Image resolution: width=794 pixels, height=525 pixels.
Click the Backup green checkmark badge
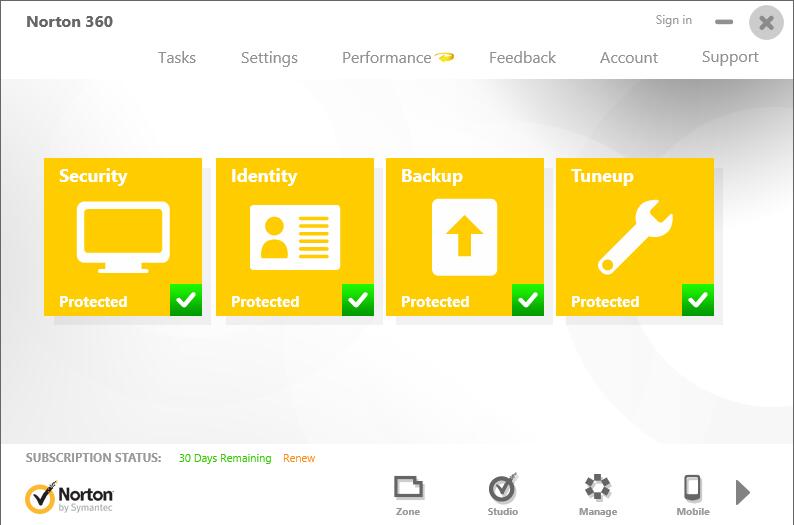(528, 300)
